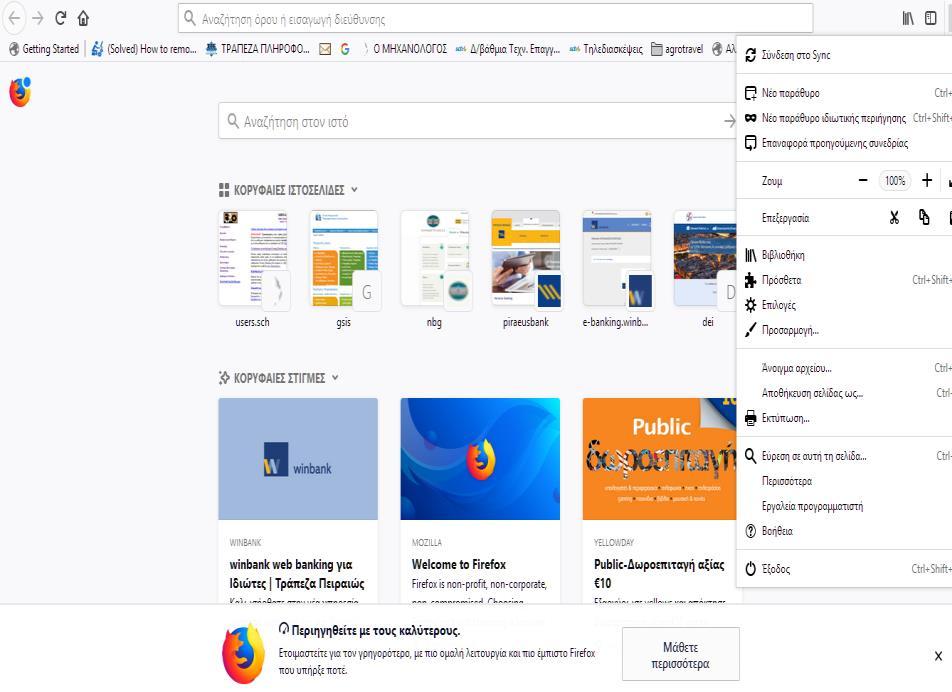Select Άνοιγμα αρχείου... menu entry
Viewport: 952px width, 692px height.
844,368
